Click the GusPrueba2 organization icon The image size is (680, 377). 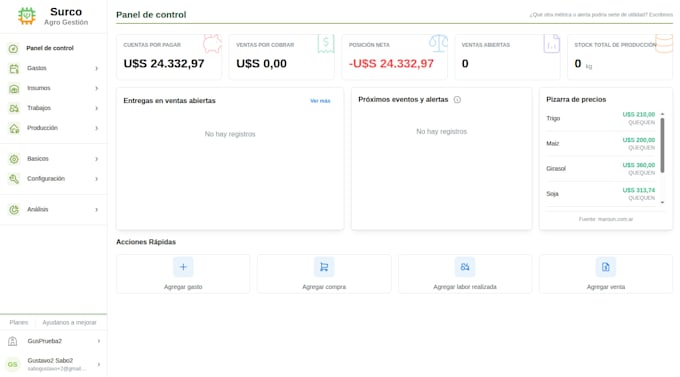pyautogui.click(x=13, y=341)
